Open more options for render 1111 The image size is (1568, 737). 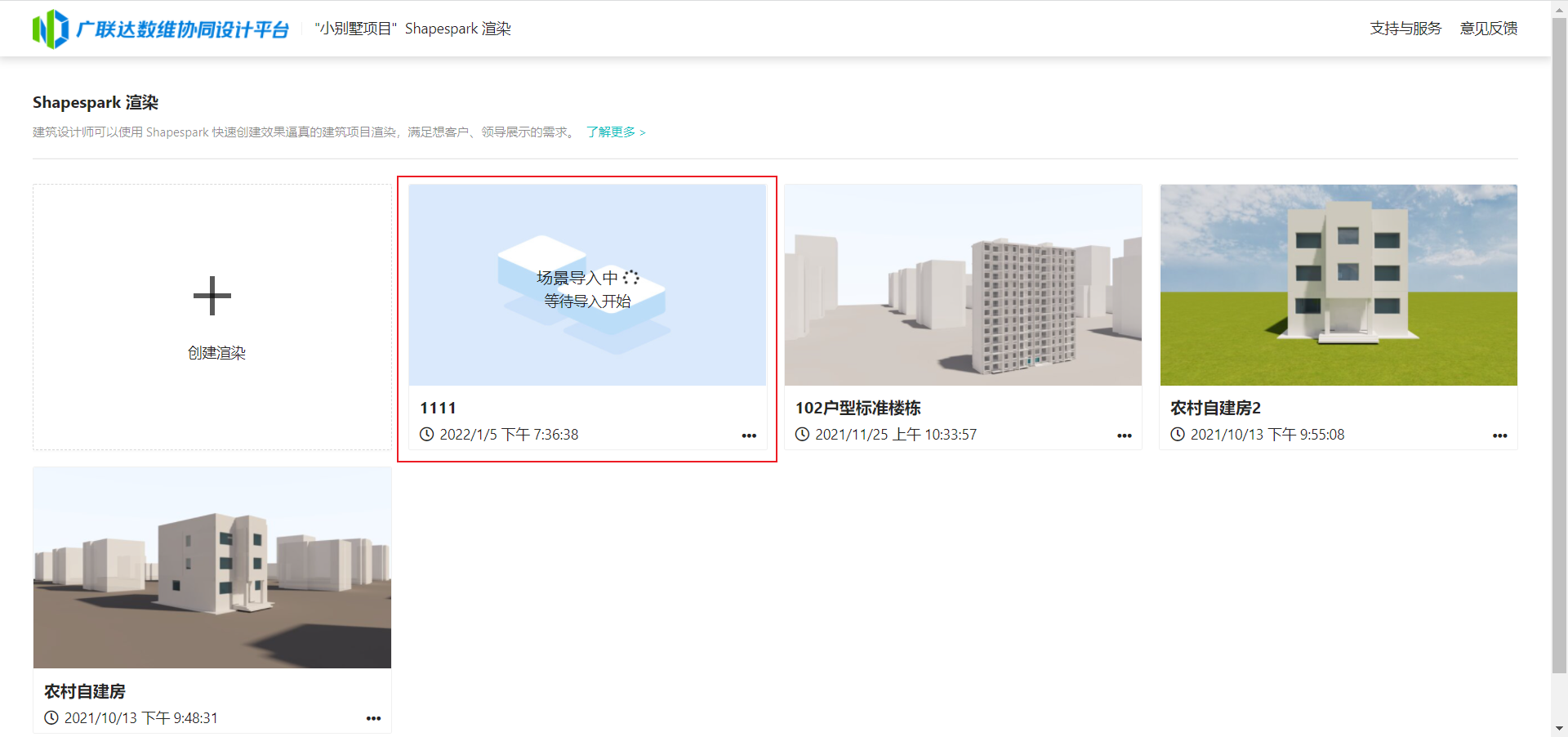click(749, 435)
